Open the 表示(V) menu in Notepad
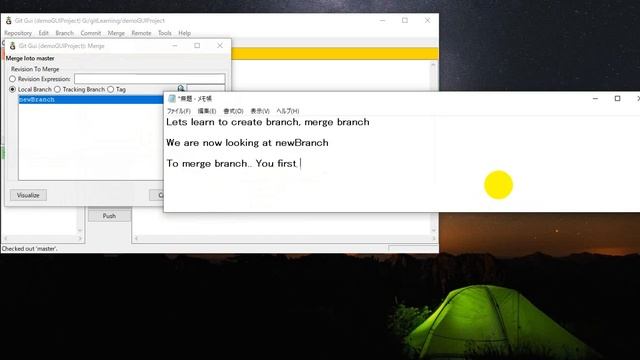The width and height of the screenshot is (640, 360). (260, 111)
